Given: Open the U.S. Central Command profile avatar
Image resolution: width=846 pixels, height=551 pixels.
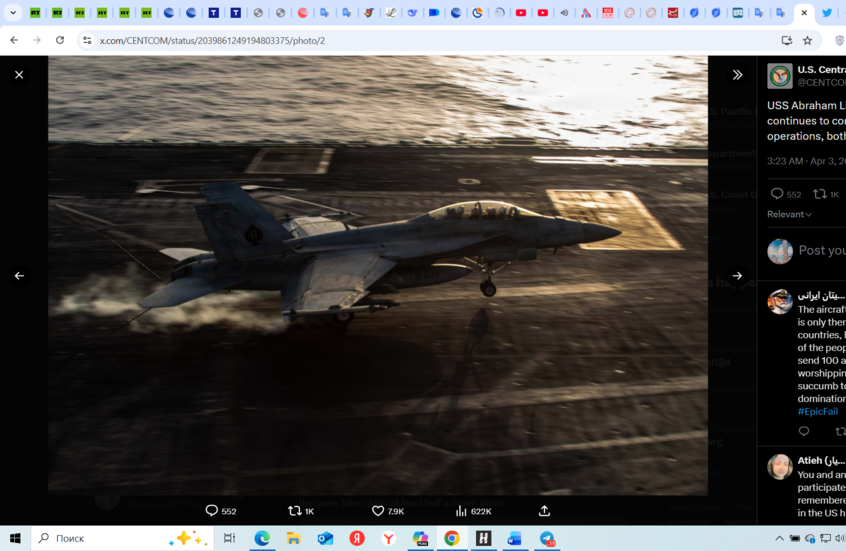Looking at the screenshot, I should [x=780, y=76].
